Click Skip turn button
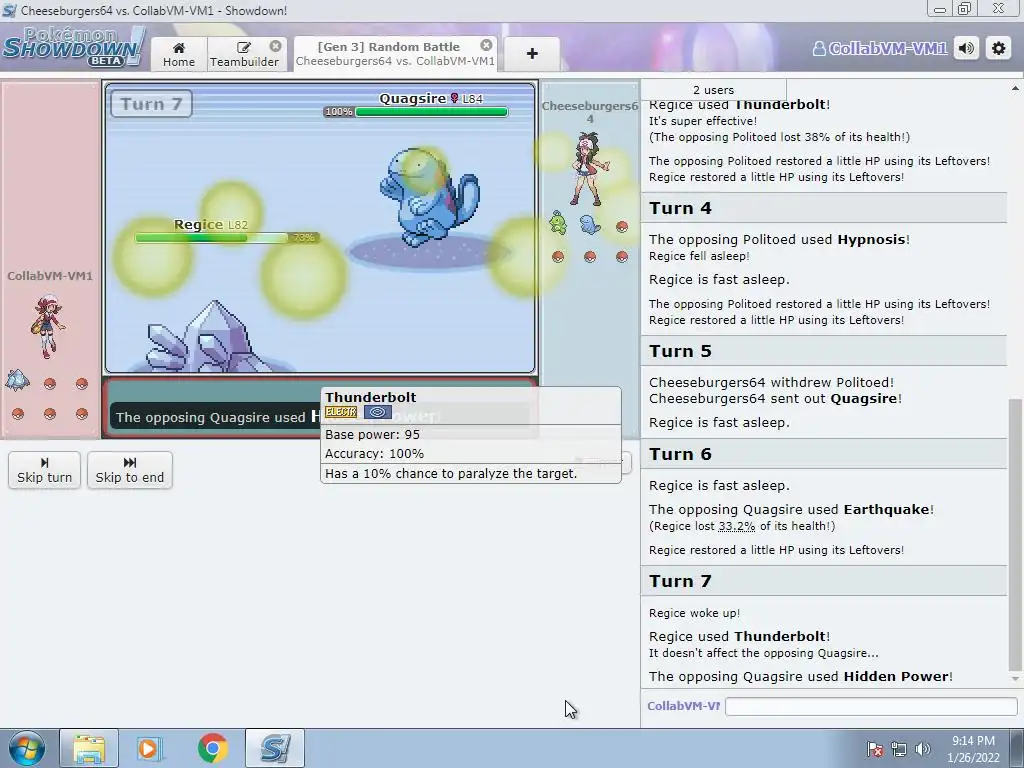Screen dimensions: 1024x768 pos(44,470)
